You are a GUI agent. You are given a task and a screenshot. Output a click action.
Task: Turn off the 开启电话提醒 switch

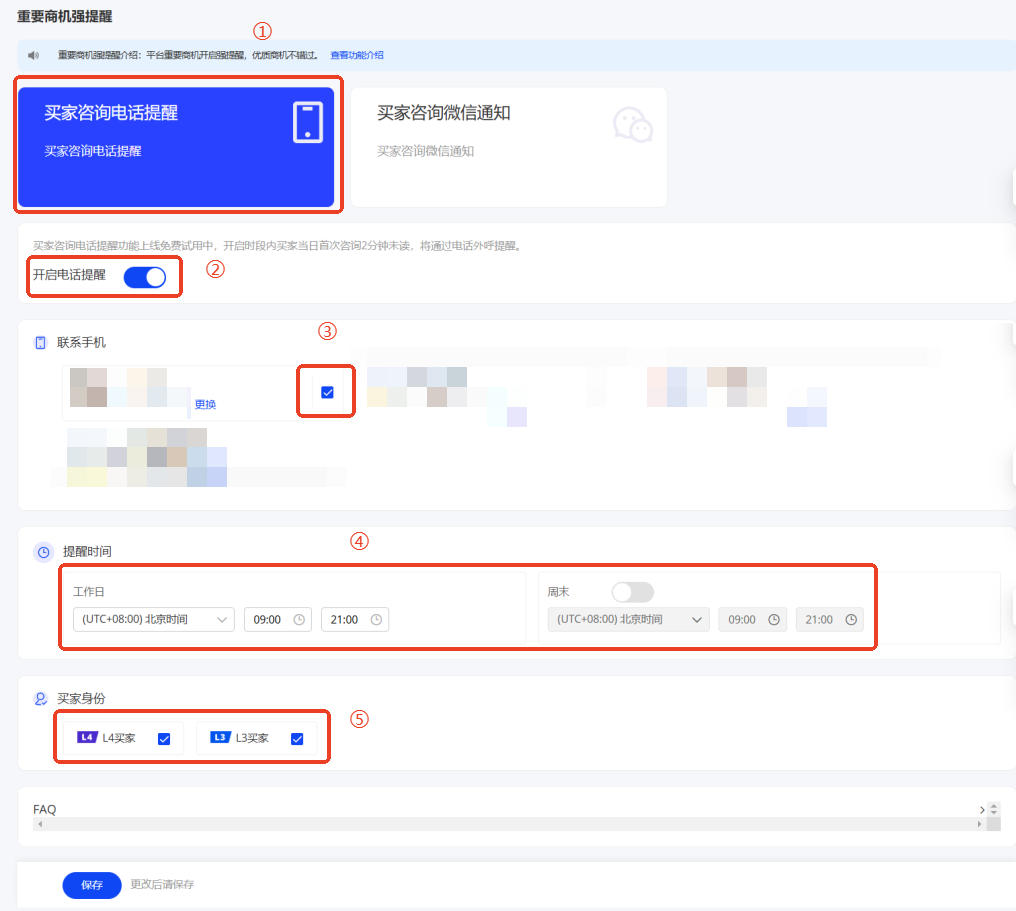pos(145,277)
